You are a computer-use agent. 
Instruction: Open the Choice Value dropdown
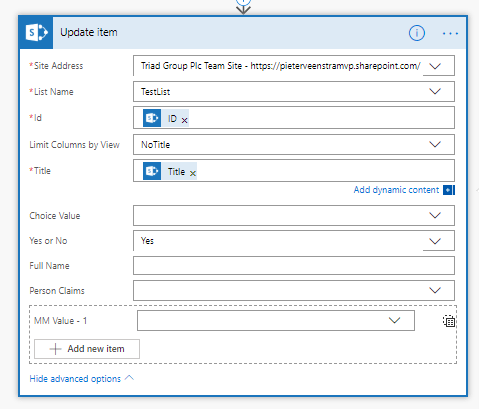[435, 215]
